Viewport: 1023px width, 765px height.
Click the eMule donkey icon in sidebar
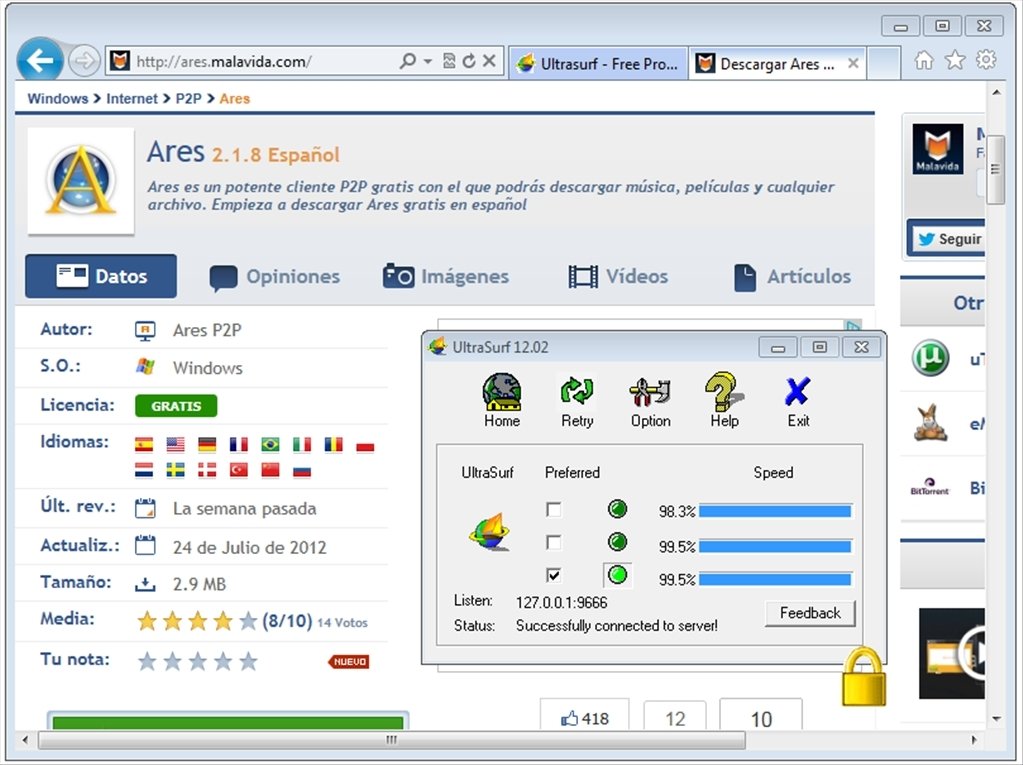930,423
